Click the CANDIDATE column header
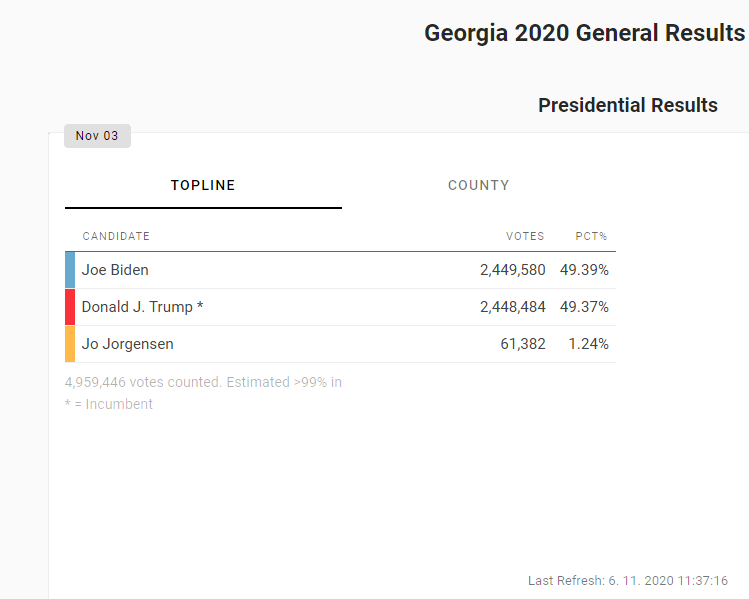Screen dimensions: 749x599 coord(116,237)
